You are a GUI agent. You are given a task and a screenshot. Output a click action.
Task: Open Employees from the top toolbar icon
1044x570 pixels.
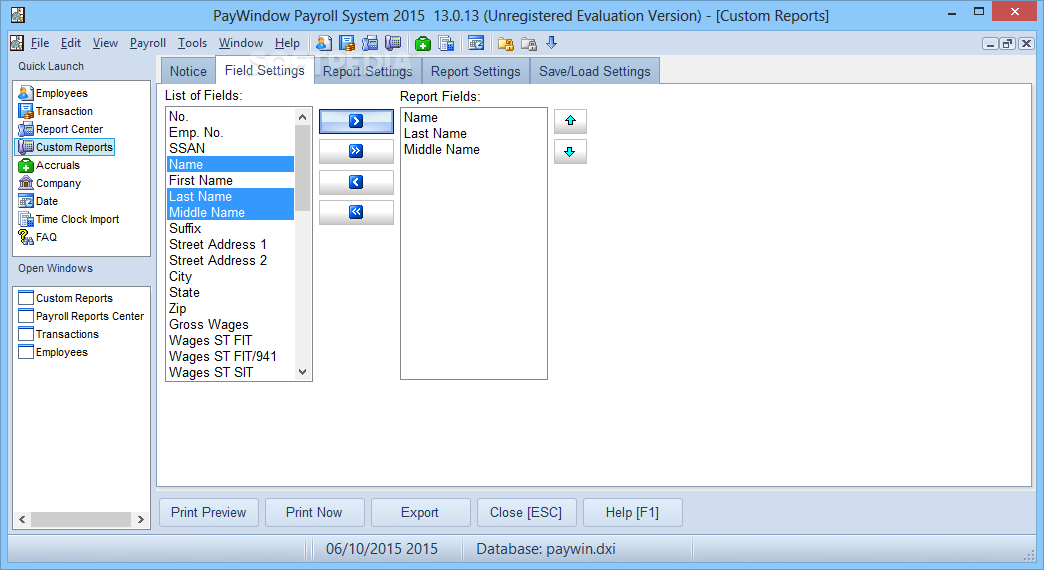[324, 43]
